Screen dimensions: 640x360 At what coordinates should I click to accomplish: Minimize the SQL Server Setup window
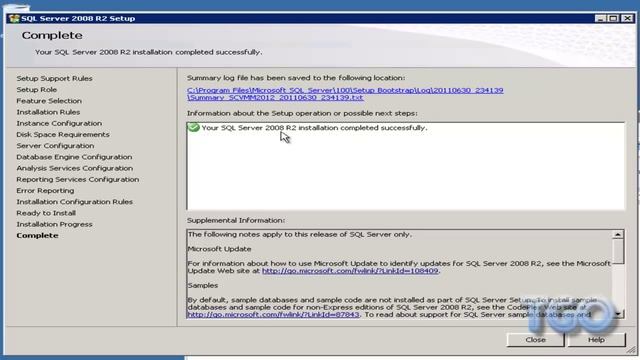[600, 18]
